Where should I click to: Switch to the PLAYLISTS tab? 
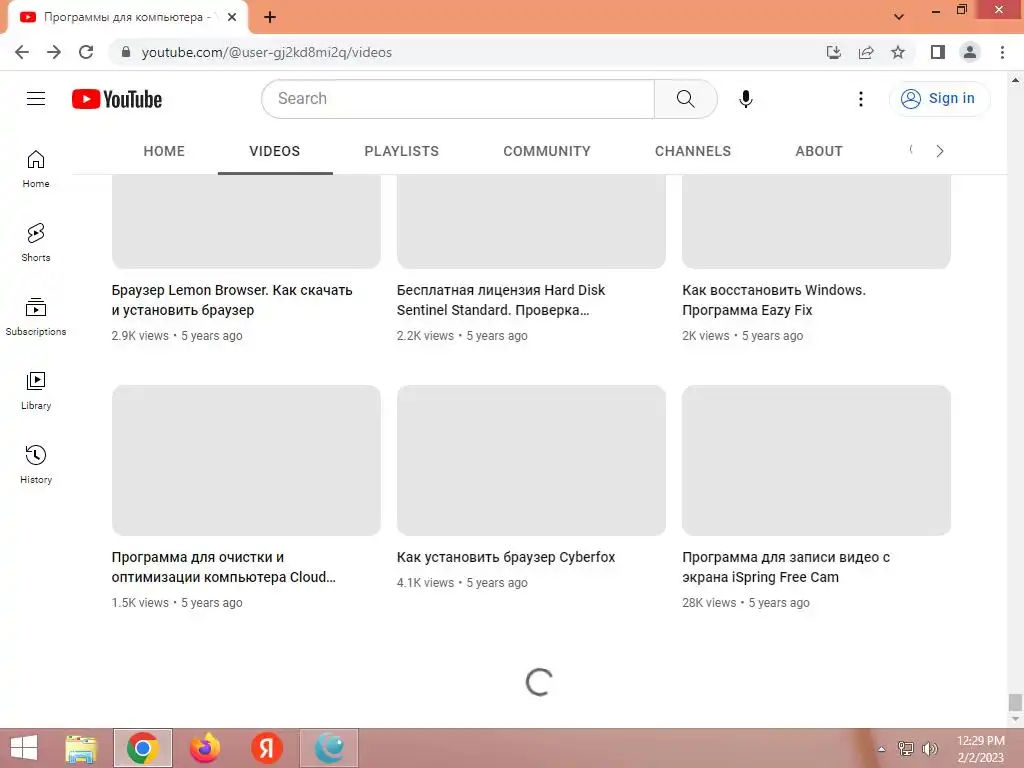pyautogui.click(x=402, y=152)
